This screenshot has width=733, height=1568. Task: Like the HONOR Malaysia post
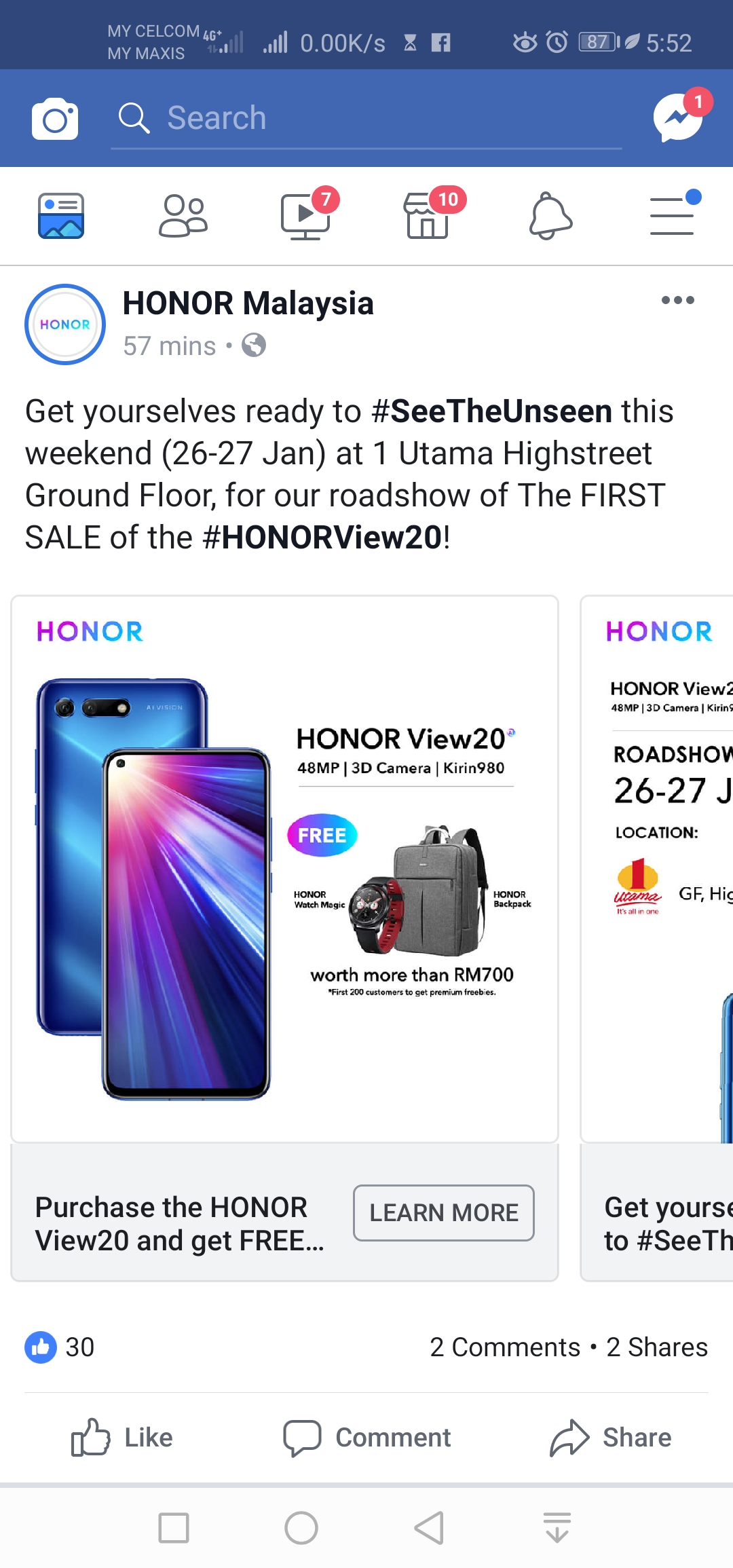tap(122, 1438)
